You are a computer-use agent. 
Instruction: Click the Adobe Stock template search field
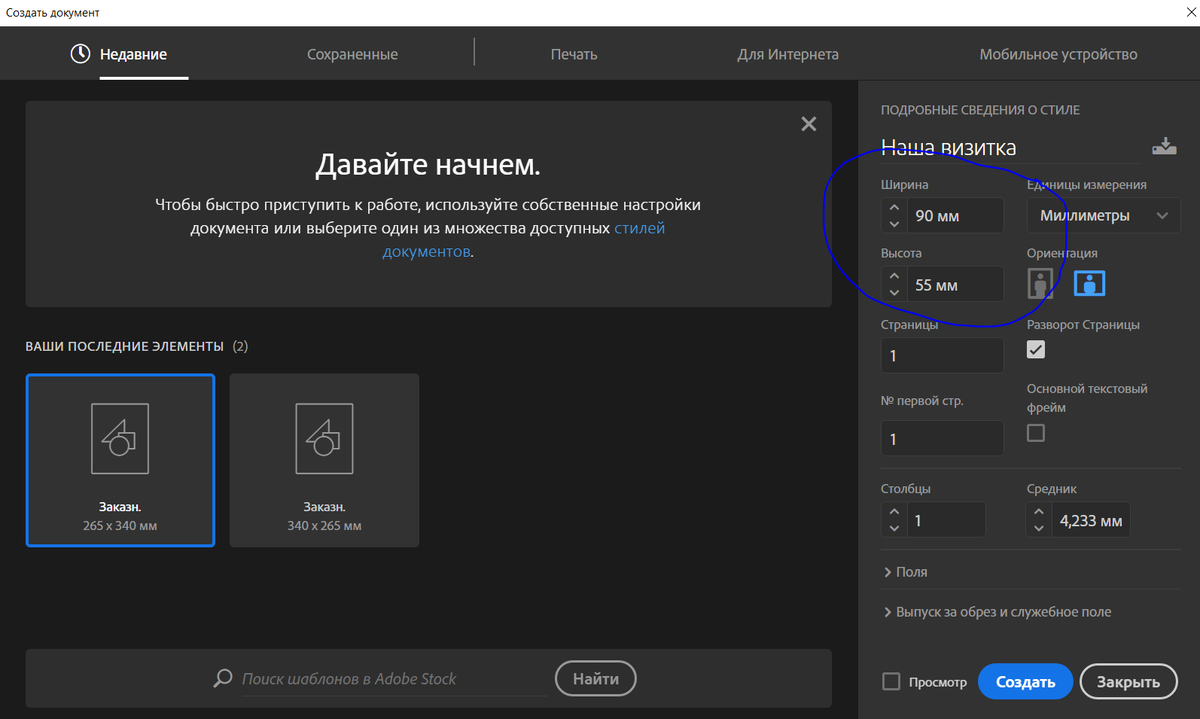(x=395, y=679)
